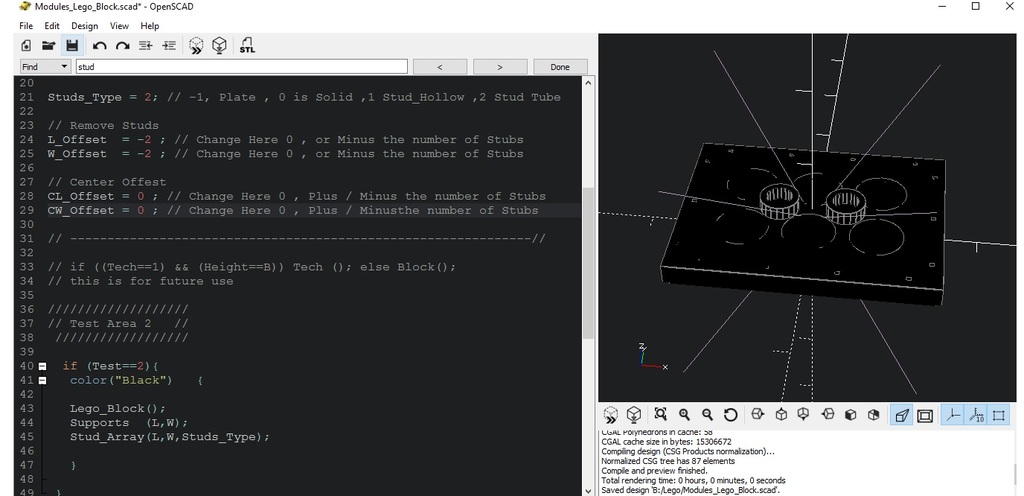Export the design as STL
1024x496 pixels.
tap(247, 46)
